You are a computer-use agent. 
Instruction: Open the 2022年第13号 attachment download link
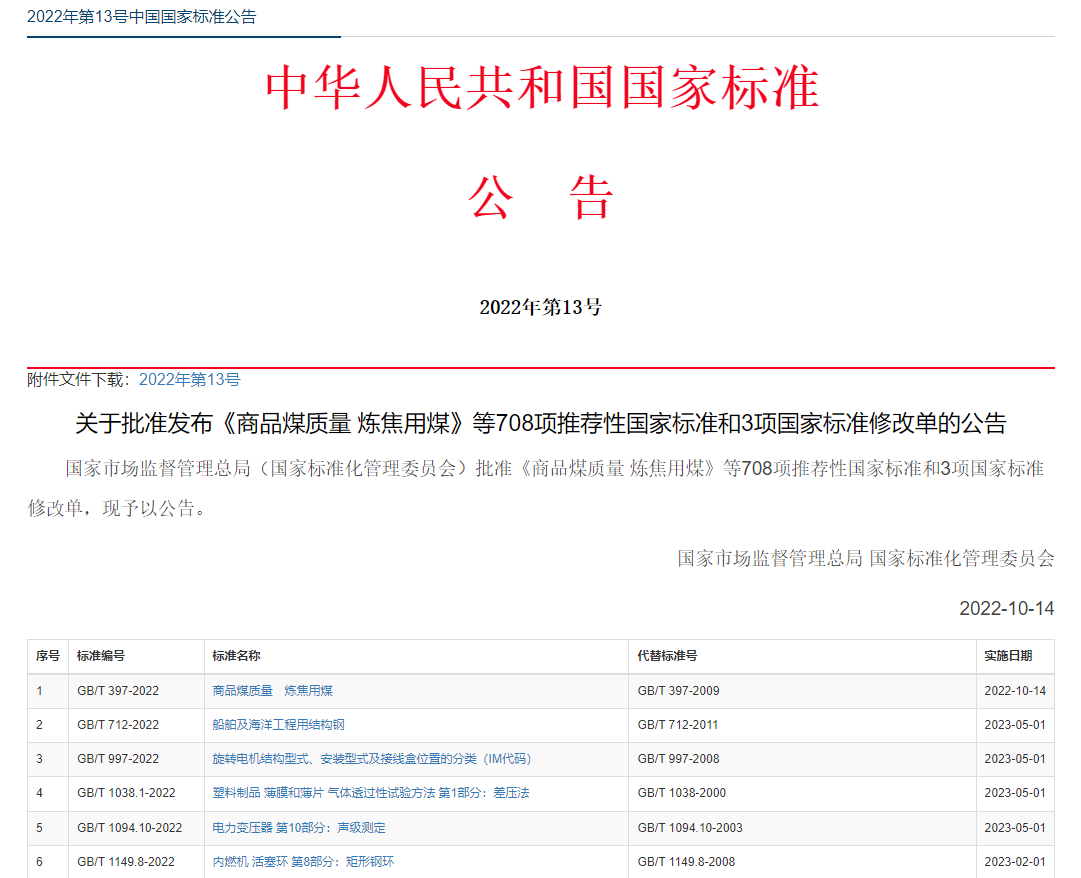pyautogui.click(x=190, y=380)
